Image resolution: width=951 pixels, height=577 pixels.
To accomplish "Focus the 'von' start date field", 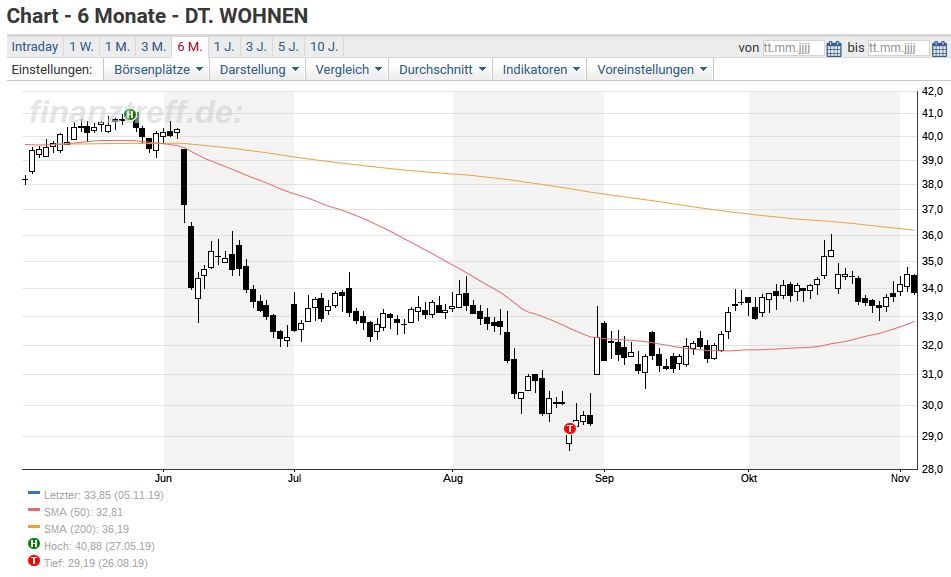I will coord(793,48).
